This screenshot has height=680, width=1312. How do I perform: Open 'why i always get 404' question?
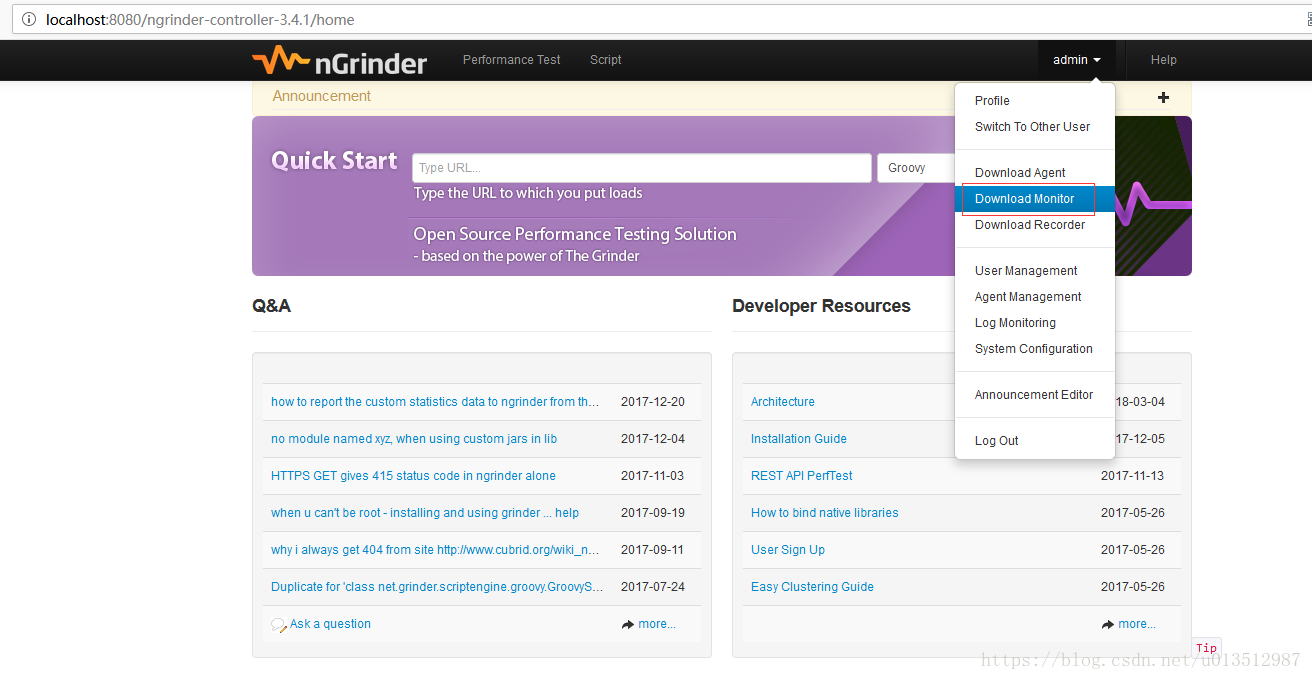(435, 550)
